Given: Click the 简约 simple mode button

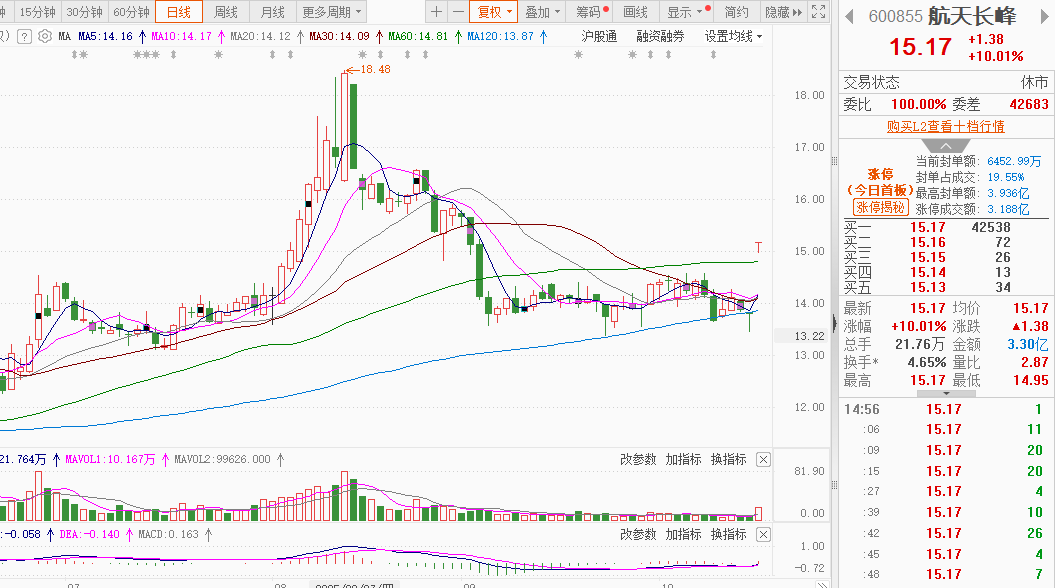Looking at the screenshot, I should 736,12.
